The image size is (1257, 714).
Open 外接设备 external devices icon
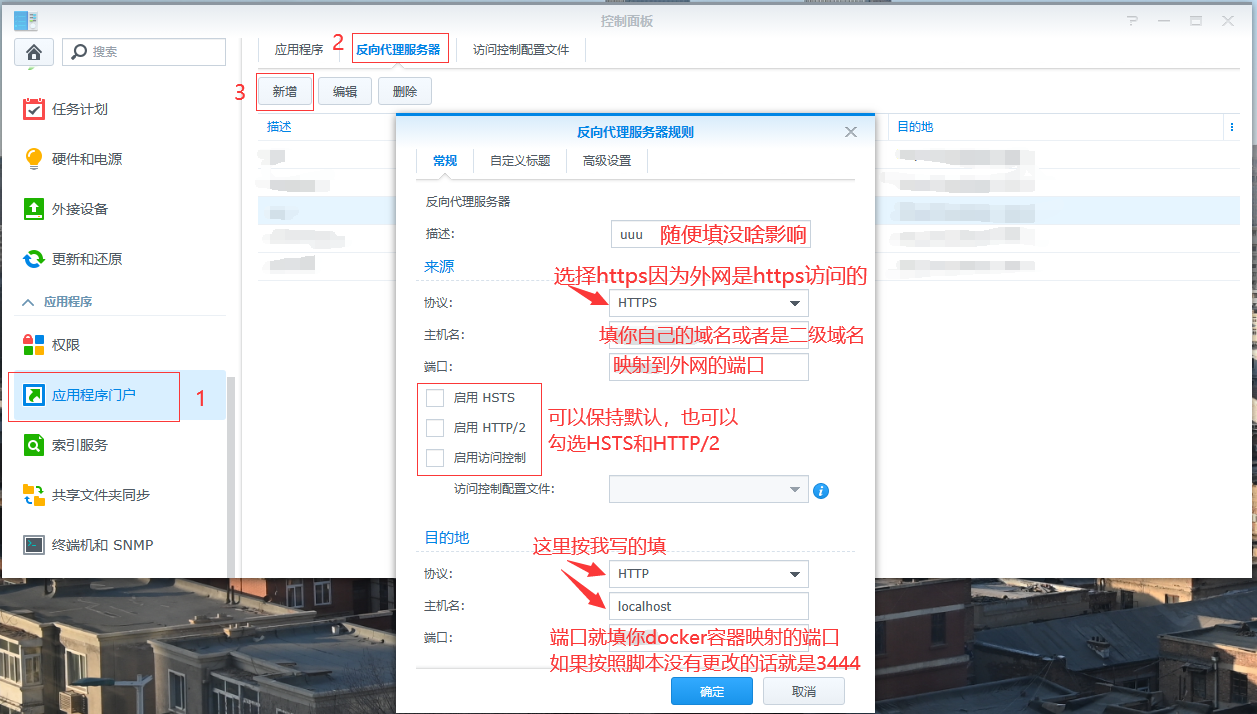(34, 209)
